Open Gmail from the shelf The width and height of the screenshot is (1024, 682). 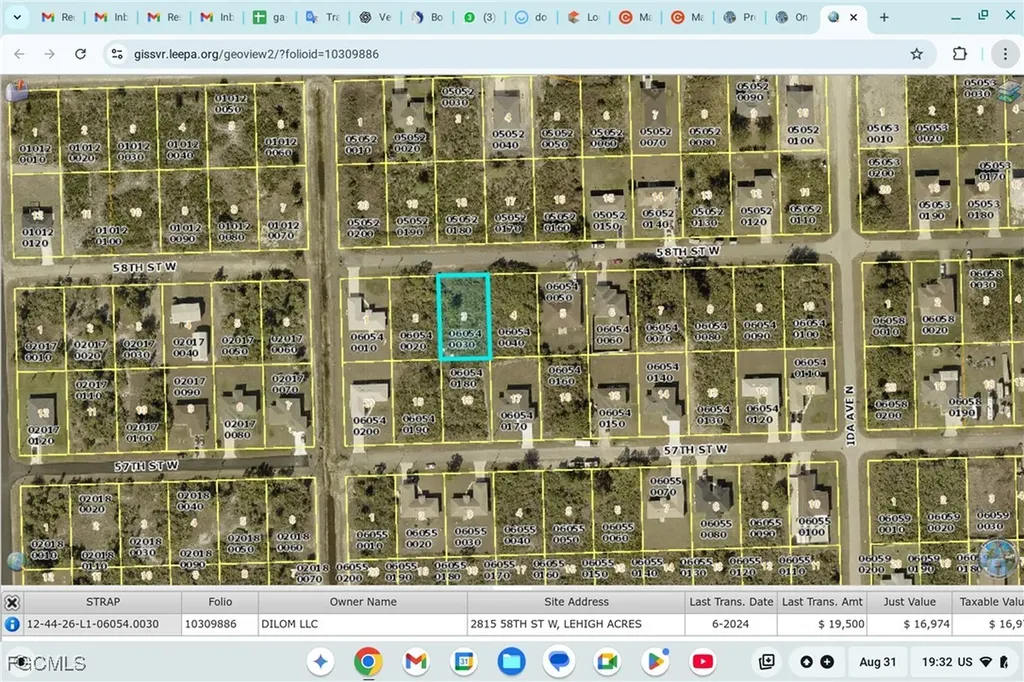(416, 662)
